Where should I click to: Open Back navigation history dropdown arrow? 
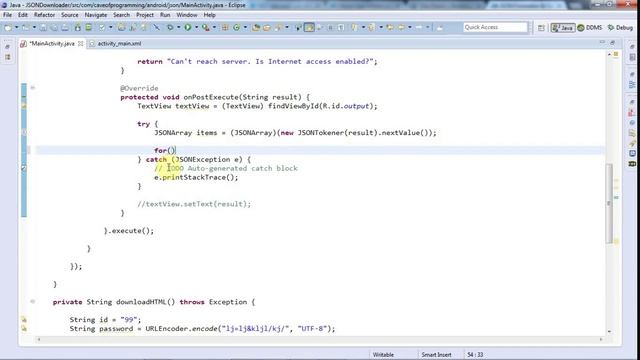coord(409,27)
